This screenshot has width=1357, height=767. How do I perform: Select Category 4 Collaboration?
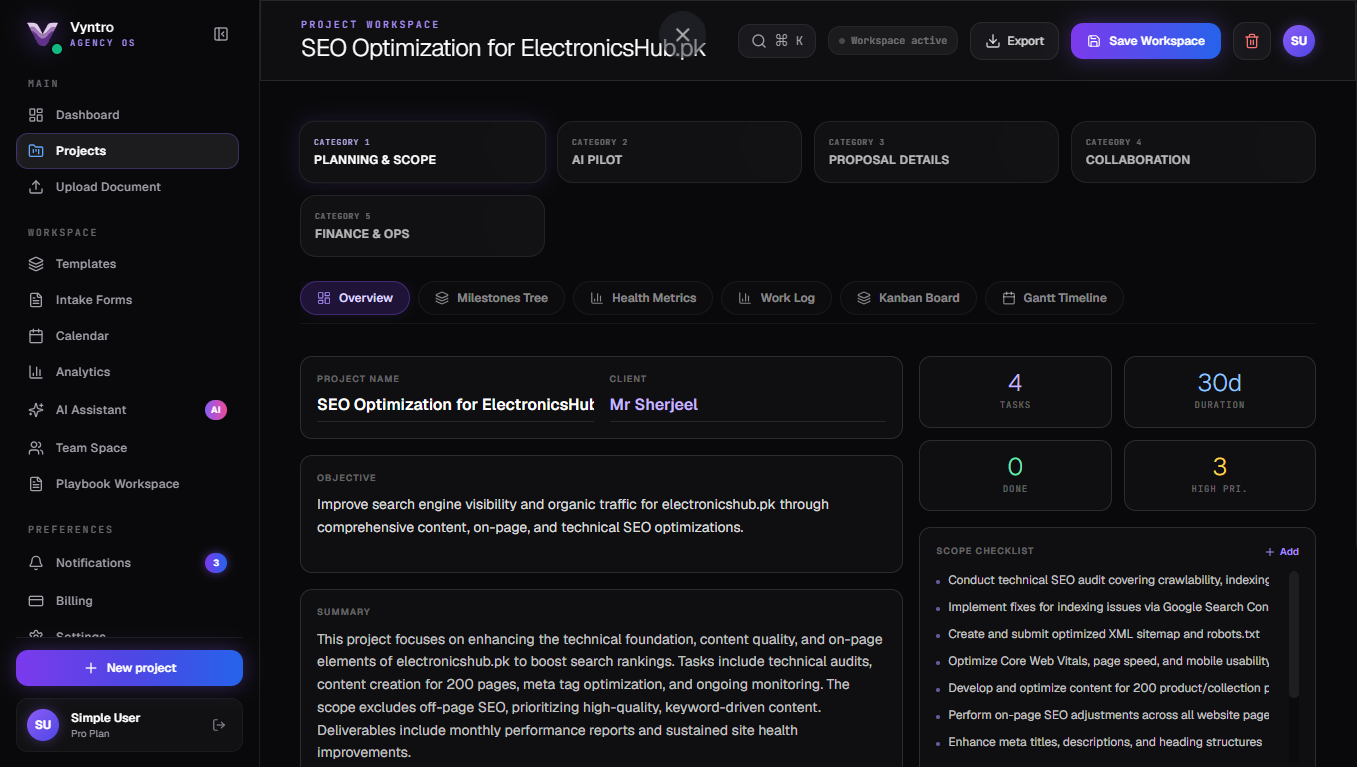pos(1193,152)
